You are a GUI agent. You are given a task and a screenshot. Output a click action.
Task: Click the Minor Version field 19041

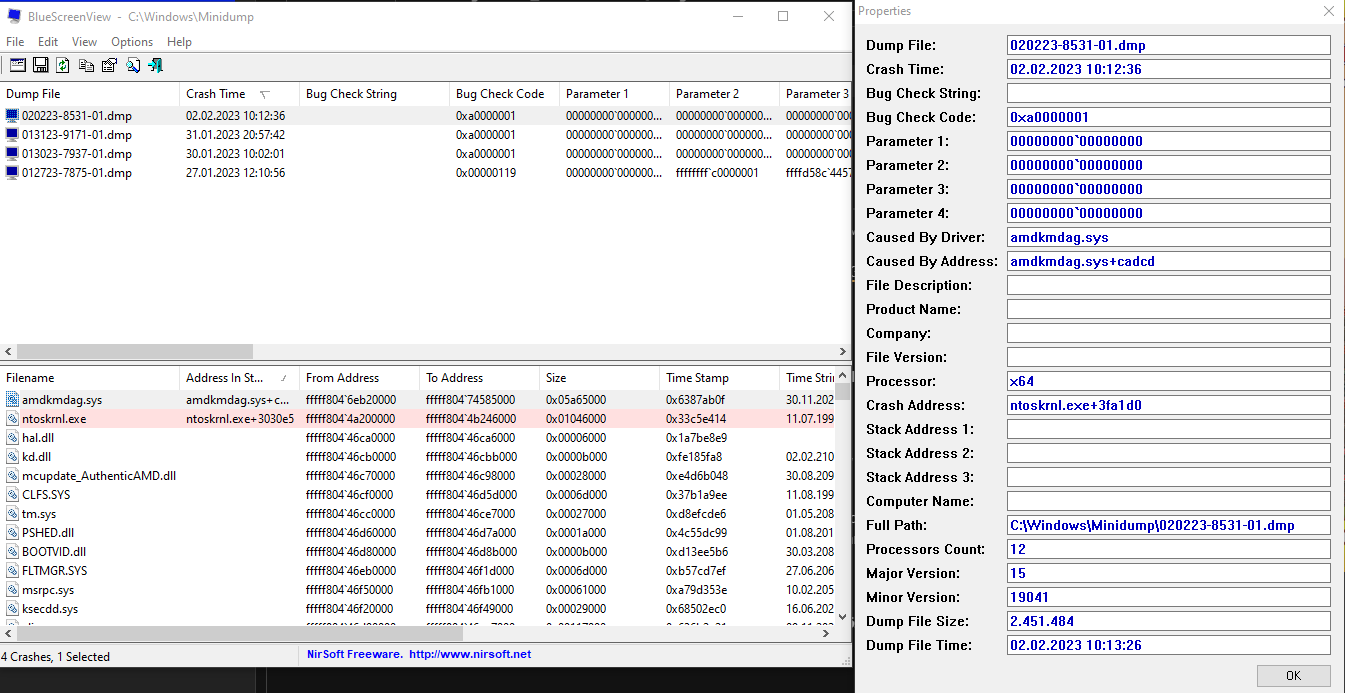(x=1169, y=597)
